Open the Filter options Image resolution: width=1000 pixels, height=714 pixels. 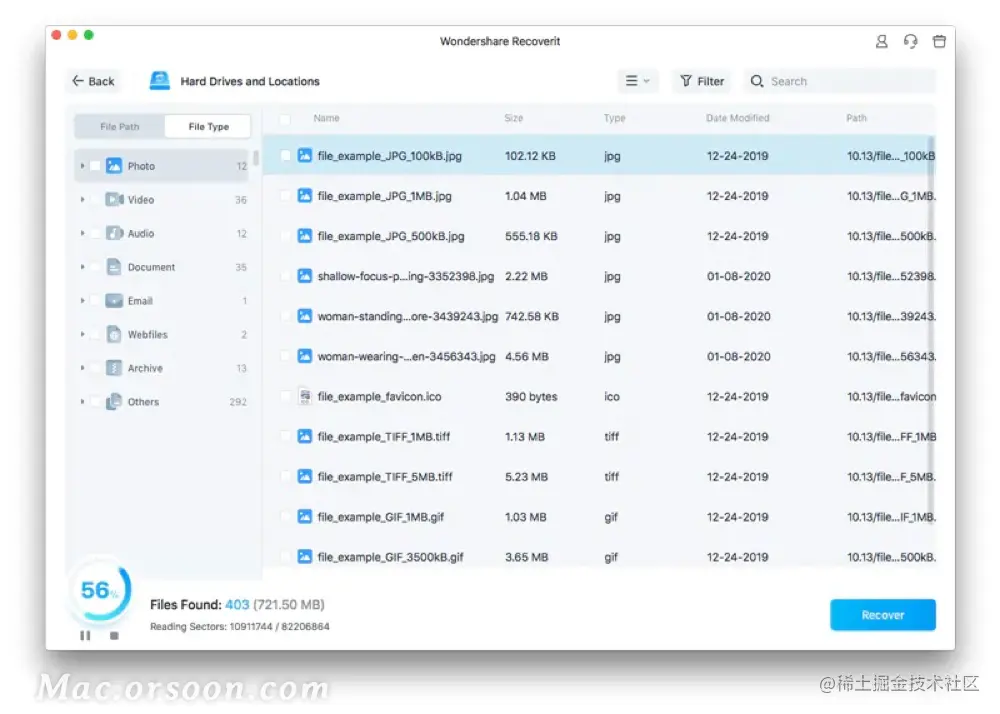[702, 81]
